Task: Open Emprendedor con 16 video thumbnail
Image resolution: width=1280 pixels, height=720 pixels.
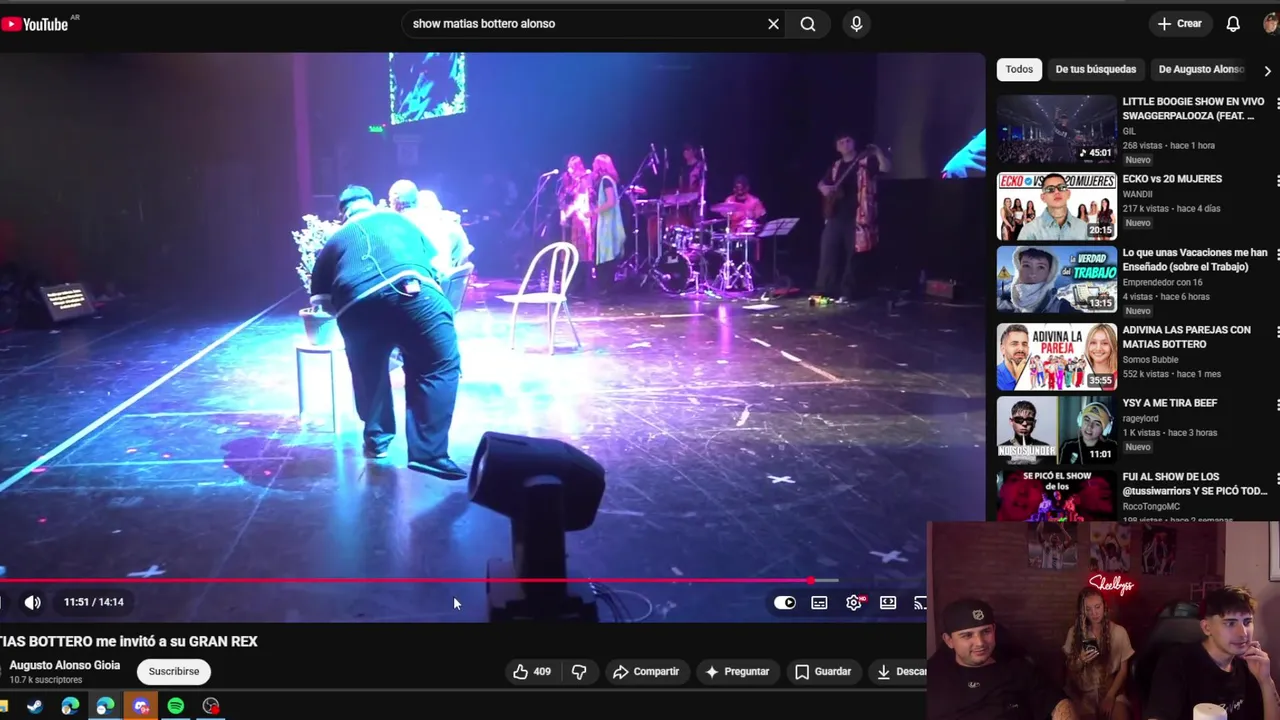Action: (x=1056, y=280)
